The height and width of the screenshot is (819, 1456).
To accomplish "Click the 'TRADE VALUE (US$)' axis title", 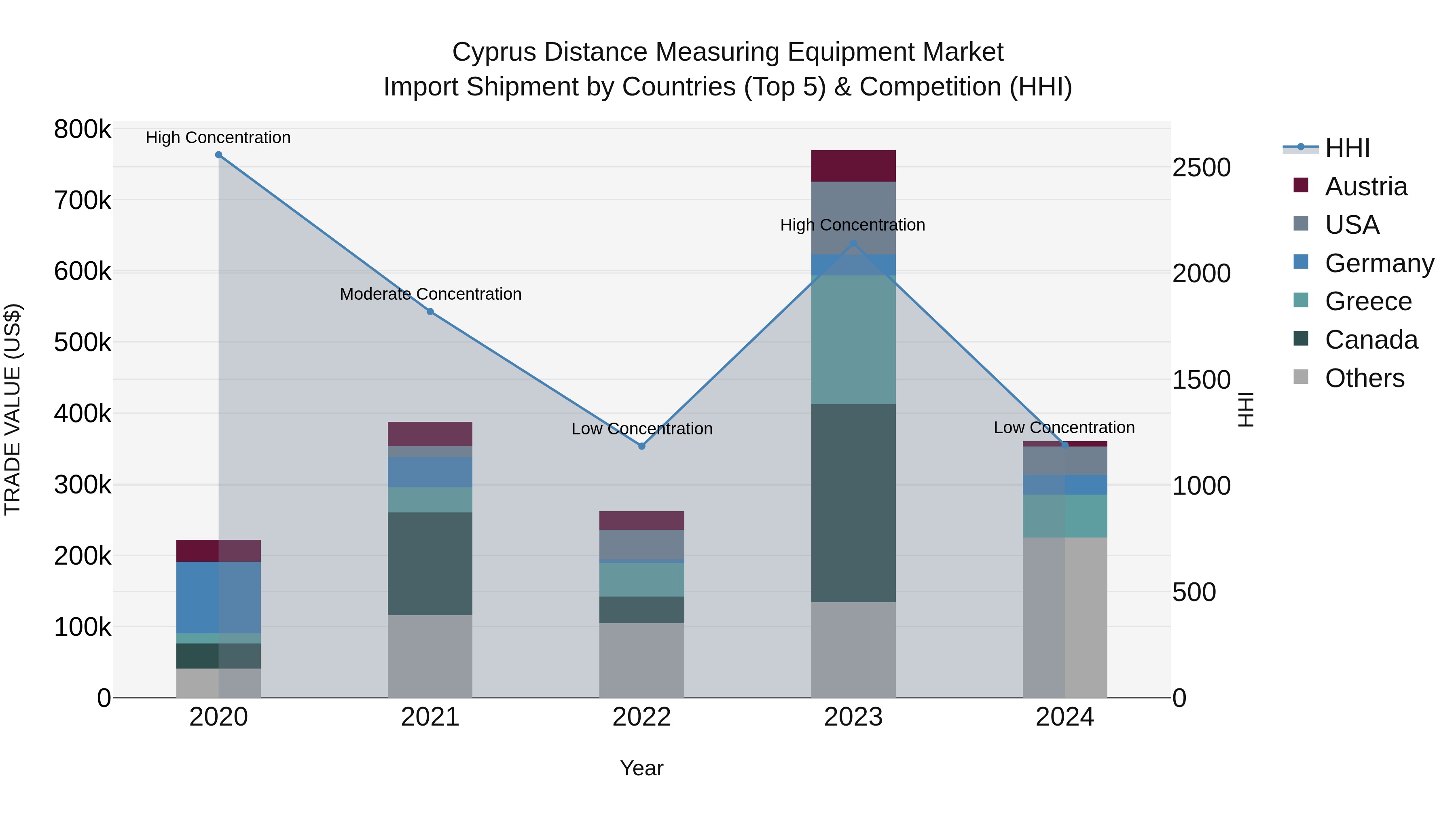I will click(13, 409).
